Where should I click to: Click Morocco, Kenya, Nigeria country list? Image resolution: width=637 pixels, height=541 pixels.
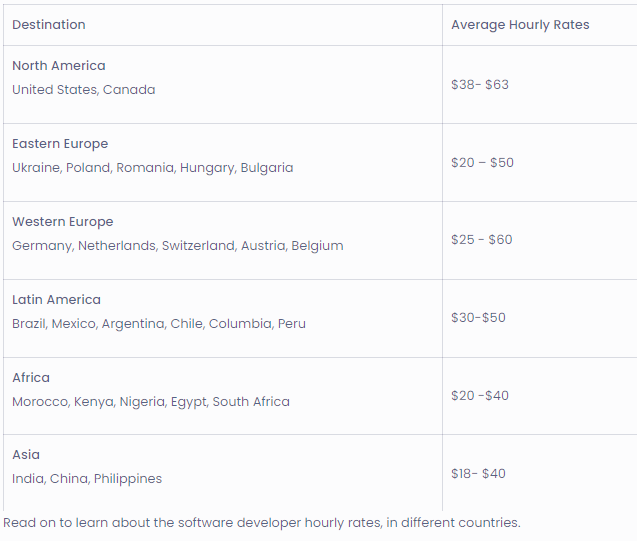point(151,402)
